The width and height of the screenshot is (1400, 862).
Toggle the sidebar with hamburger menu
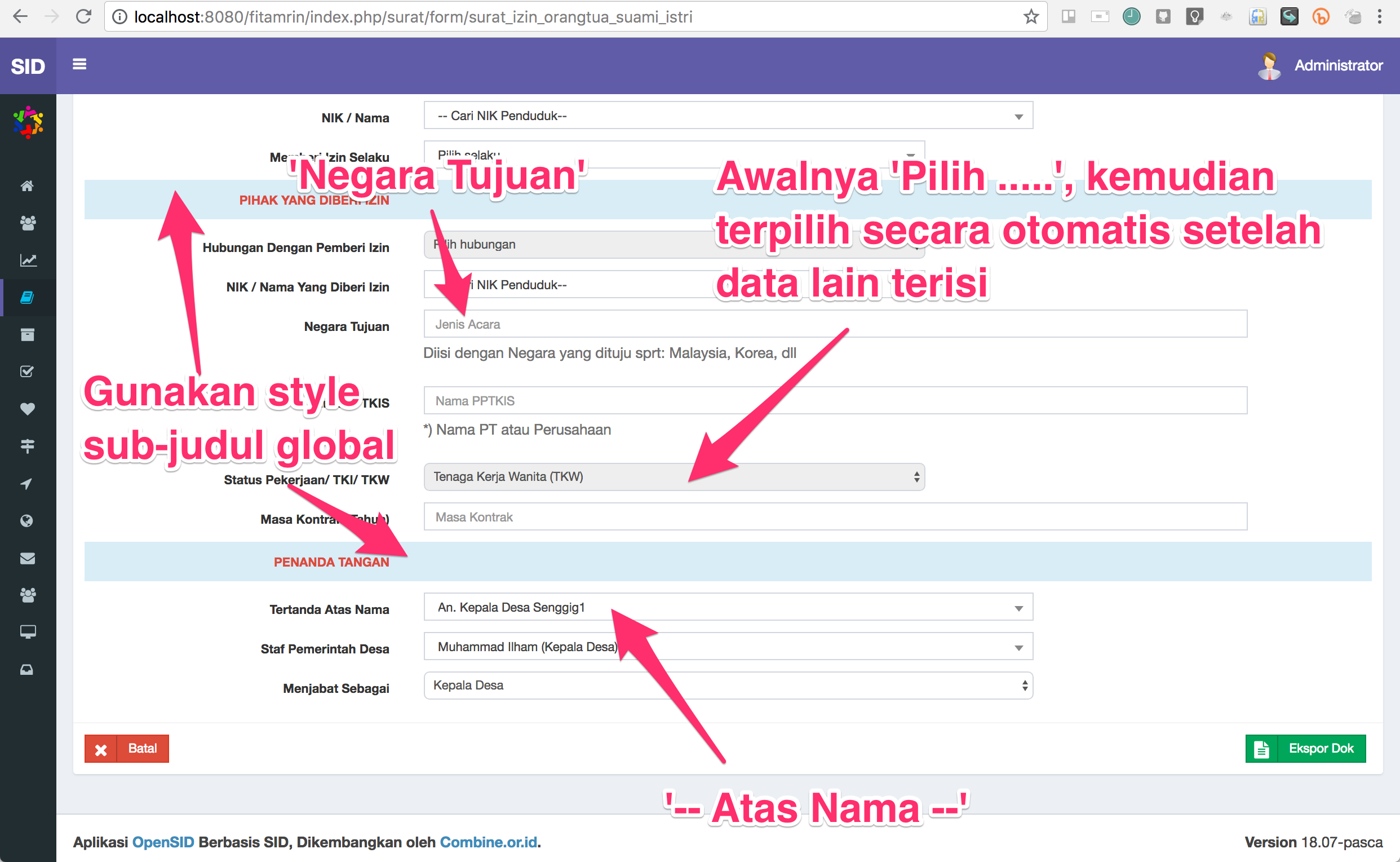click(79, 64)
